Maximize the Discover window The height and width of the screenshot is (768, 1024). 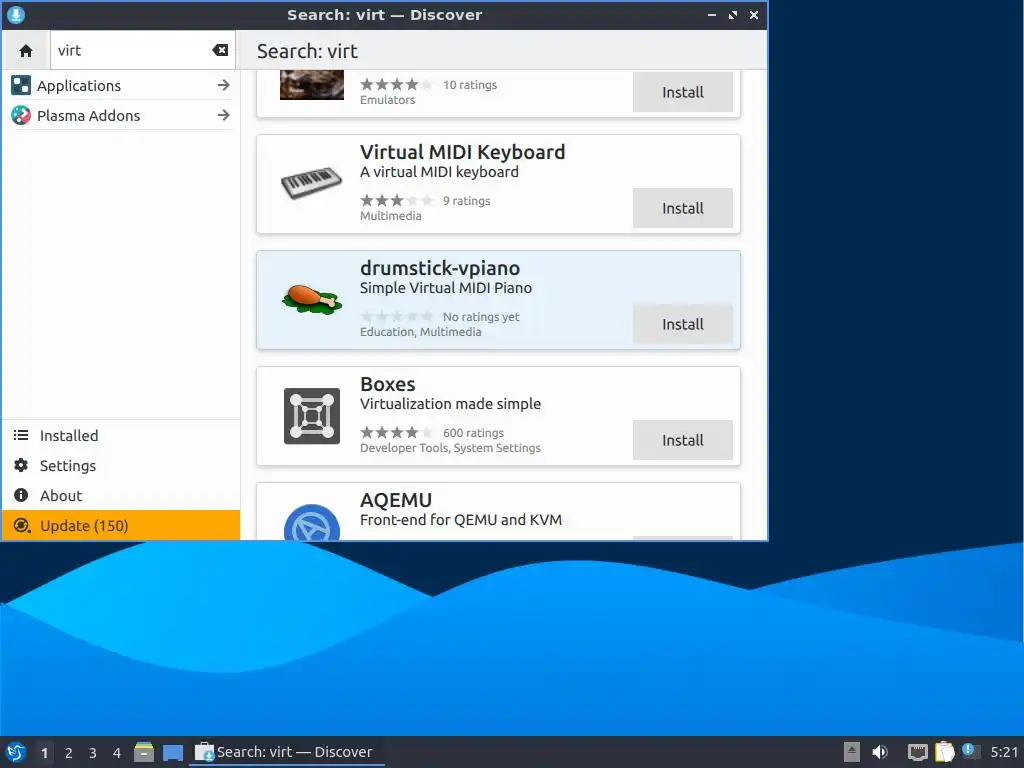[733, 14]
